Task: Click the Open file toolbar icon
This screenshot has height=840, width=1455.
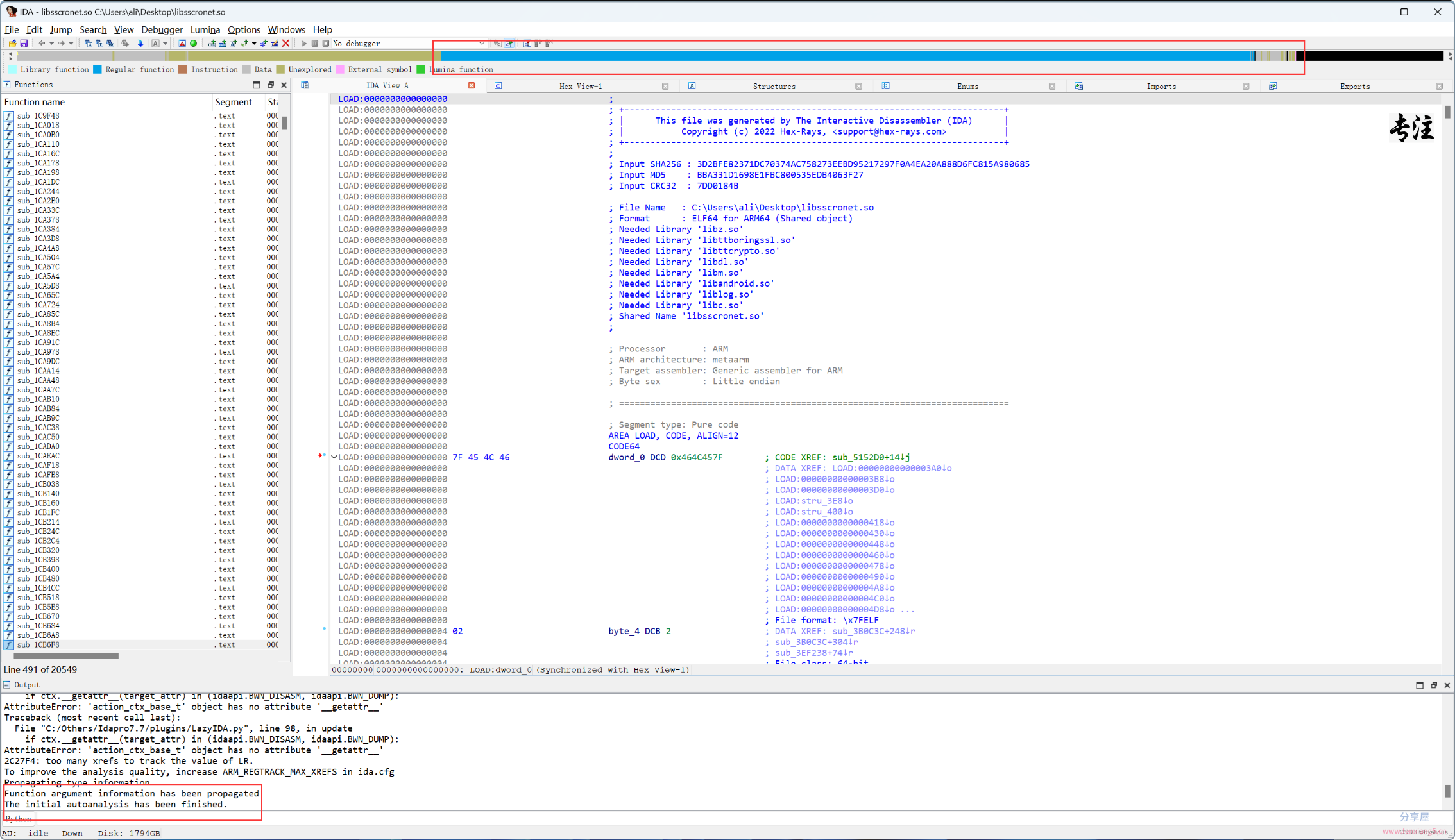Action: click(x=12, y=44)
